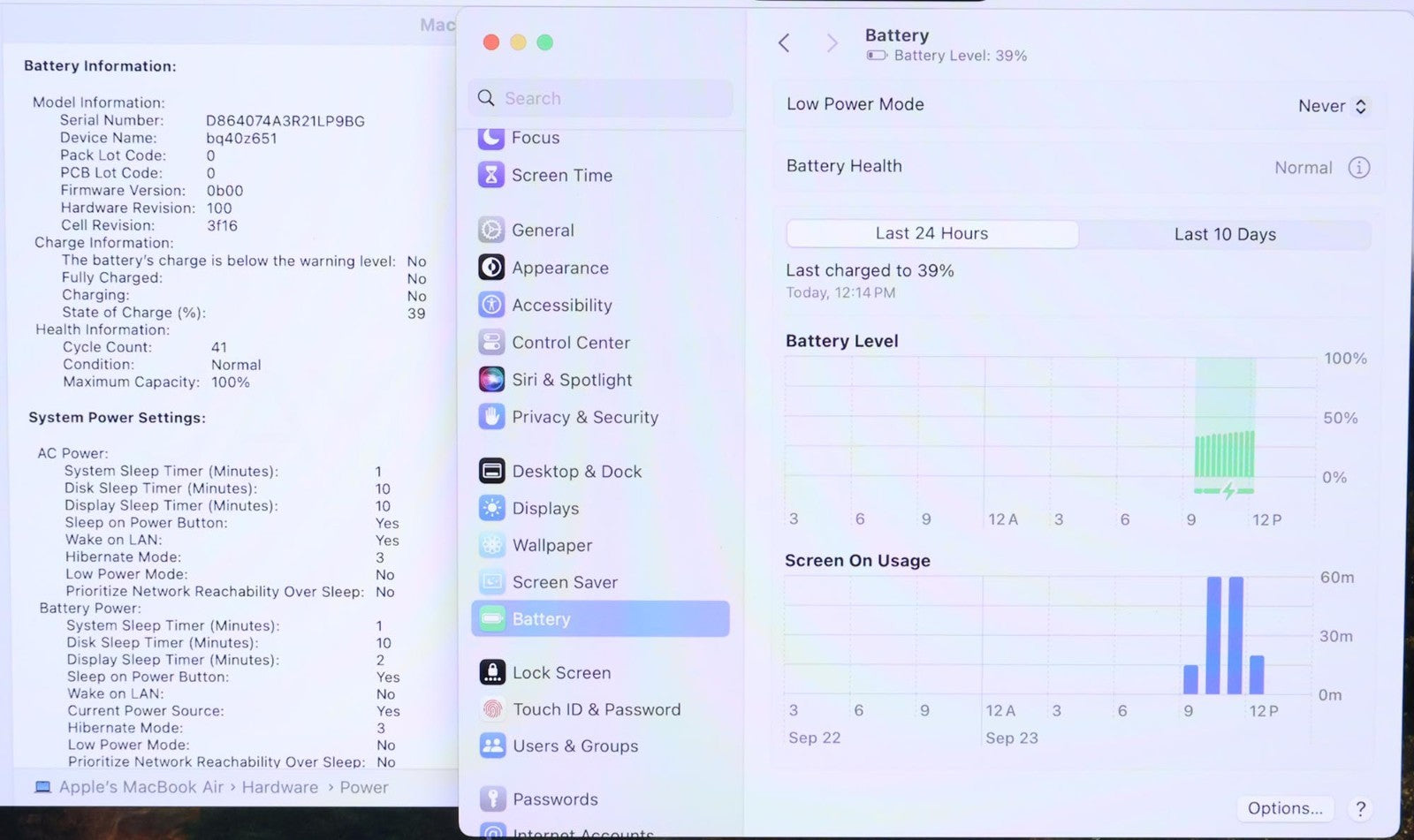The width and height of the screenshot is (1414, 840).
Task: Select Lock Screen in sidebar
Action: pos(561,673)
